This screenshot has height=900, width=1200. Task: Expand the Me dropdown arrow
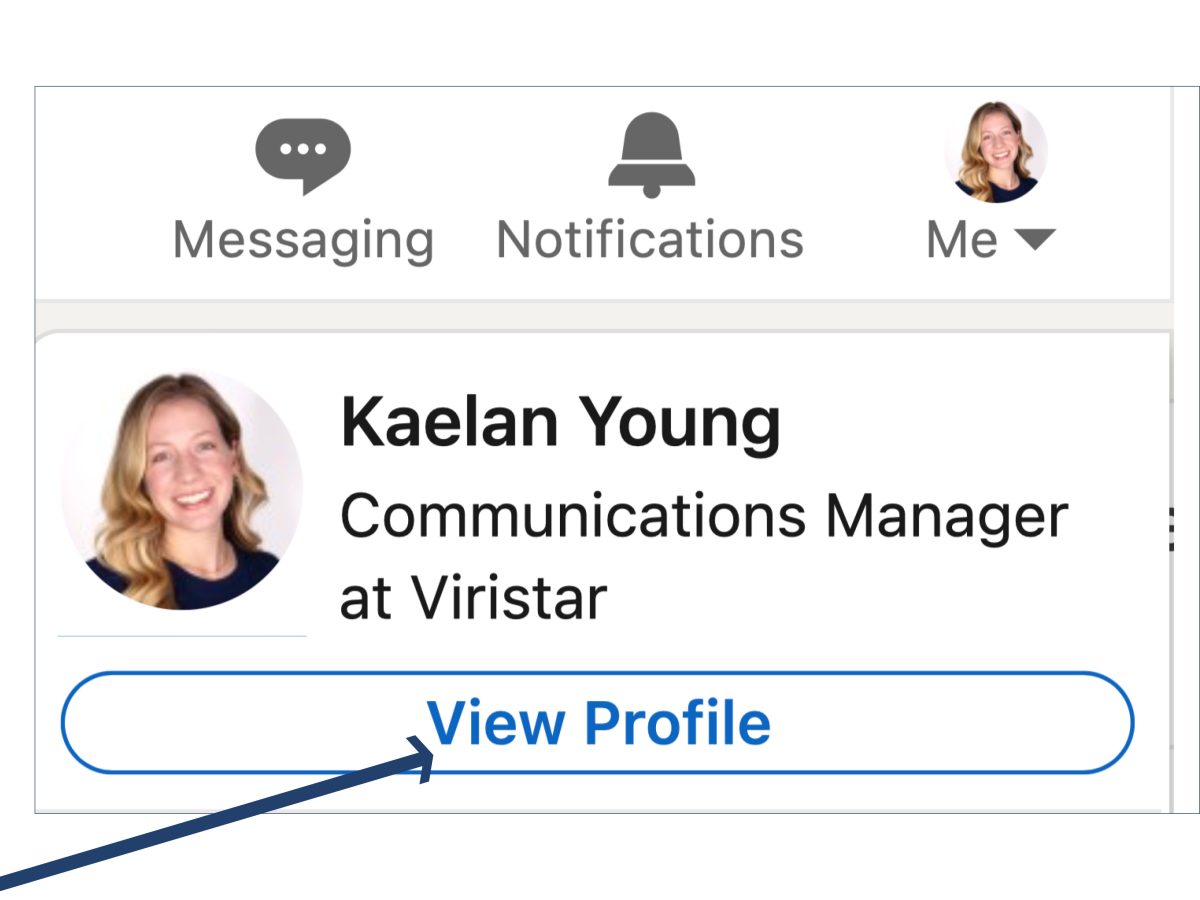pyautogui.click(x=1034, y=240)
